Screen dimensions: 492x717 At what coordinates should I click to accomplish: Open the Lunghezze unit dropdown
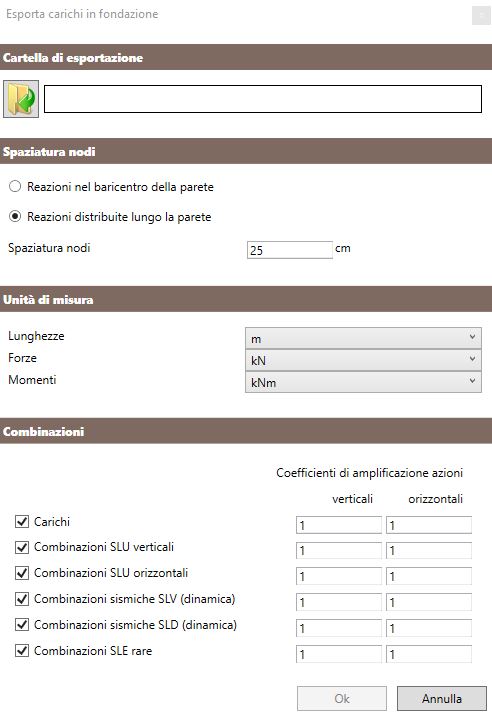click(363, 338)
